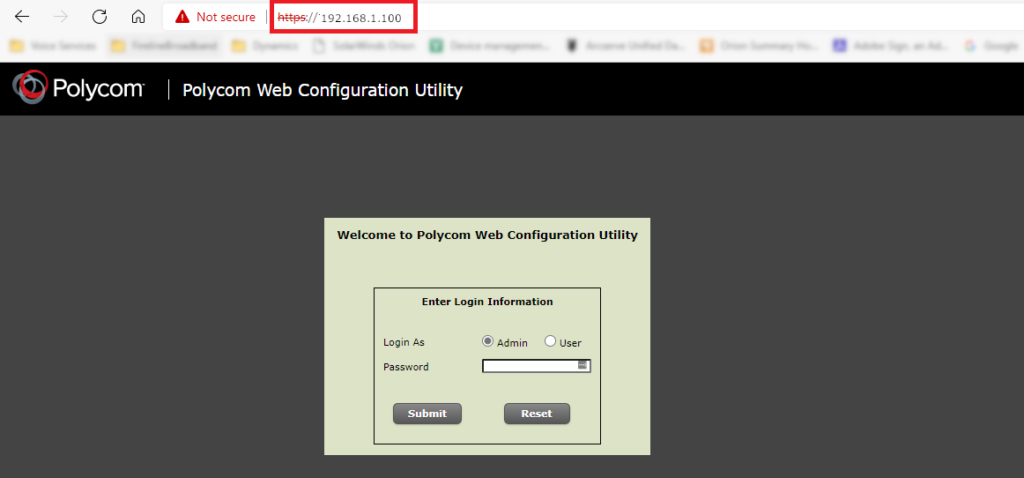Viewport: 1024px width, 478px height.
Task: Click the Not secure warning indicator
Action: (215, 17)
